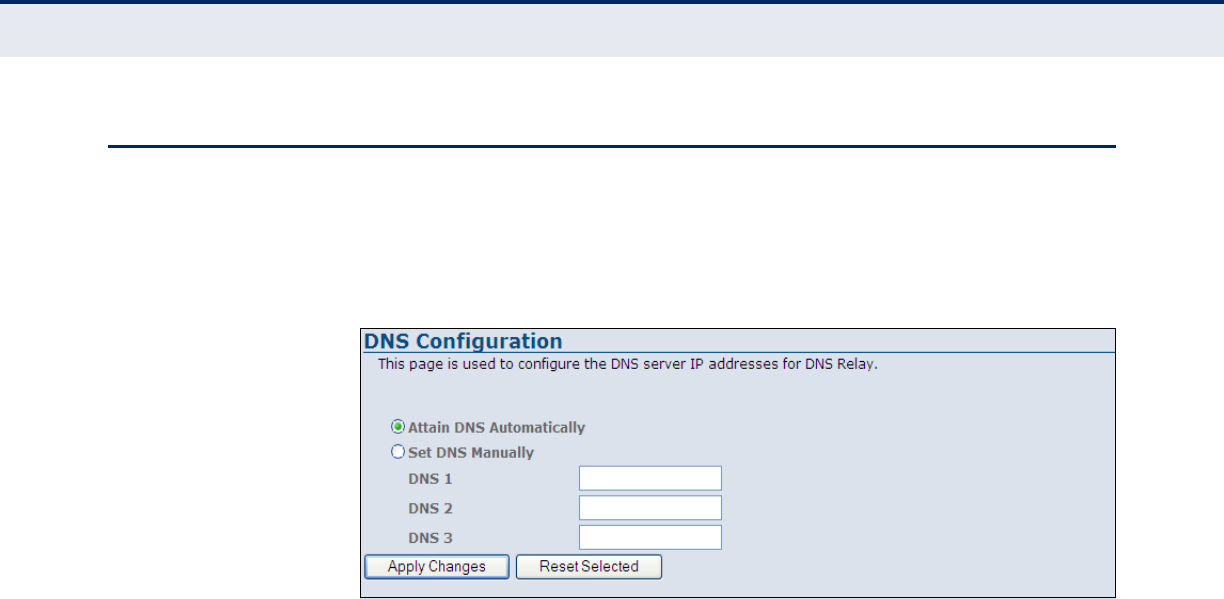Image resolution: width=1224 pixels, height=599 pixels.
Task: Click the DNS Relay description text
Action: pyautogui.click(x=628, y=365)
